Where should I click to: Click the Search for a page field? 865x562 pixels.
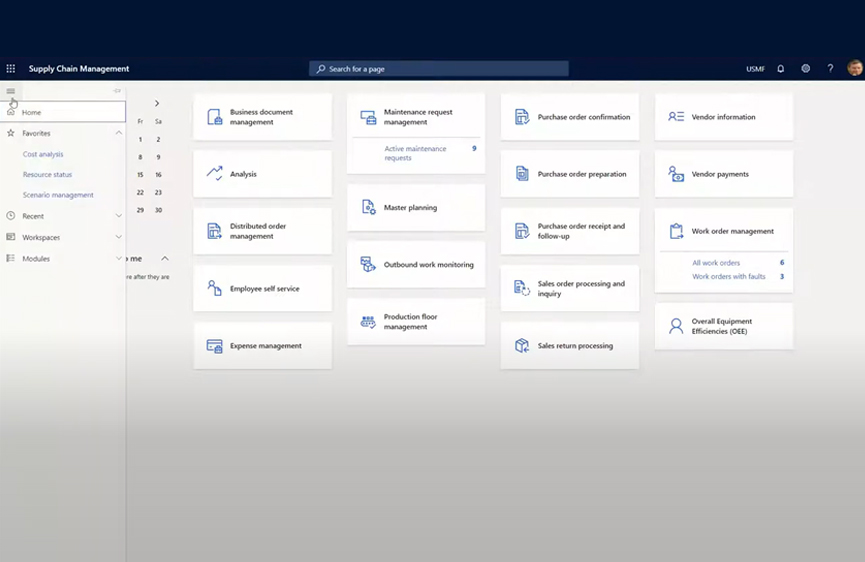tap(438, 69)
